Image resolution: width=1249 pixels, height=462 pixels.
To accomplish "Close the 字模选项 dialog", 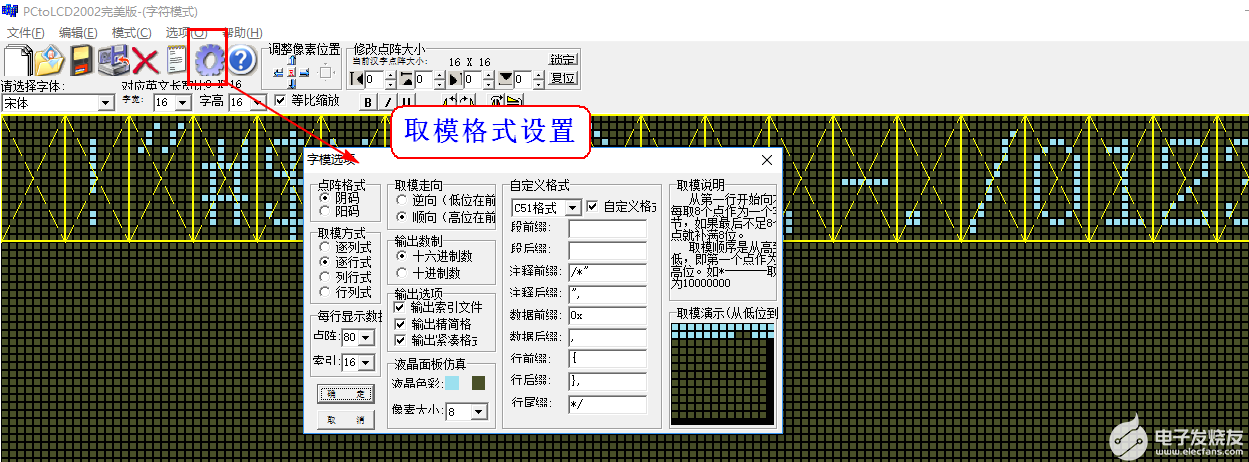I will (x=768, y=160).
